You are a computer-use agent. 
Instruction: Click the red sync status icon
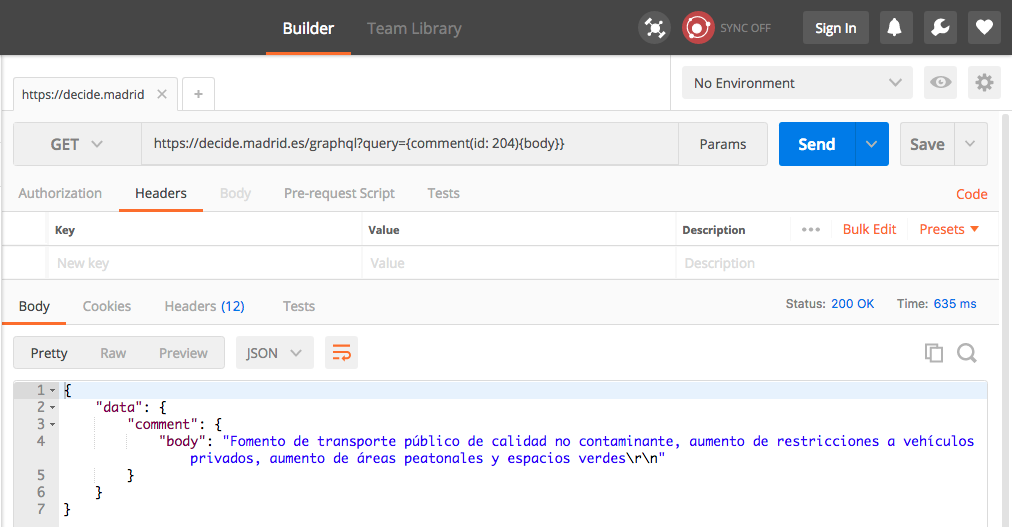697,28
